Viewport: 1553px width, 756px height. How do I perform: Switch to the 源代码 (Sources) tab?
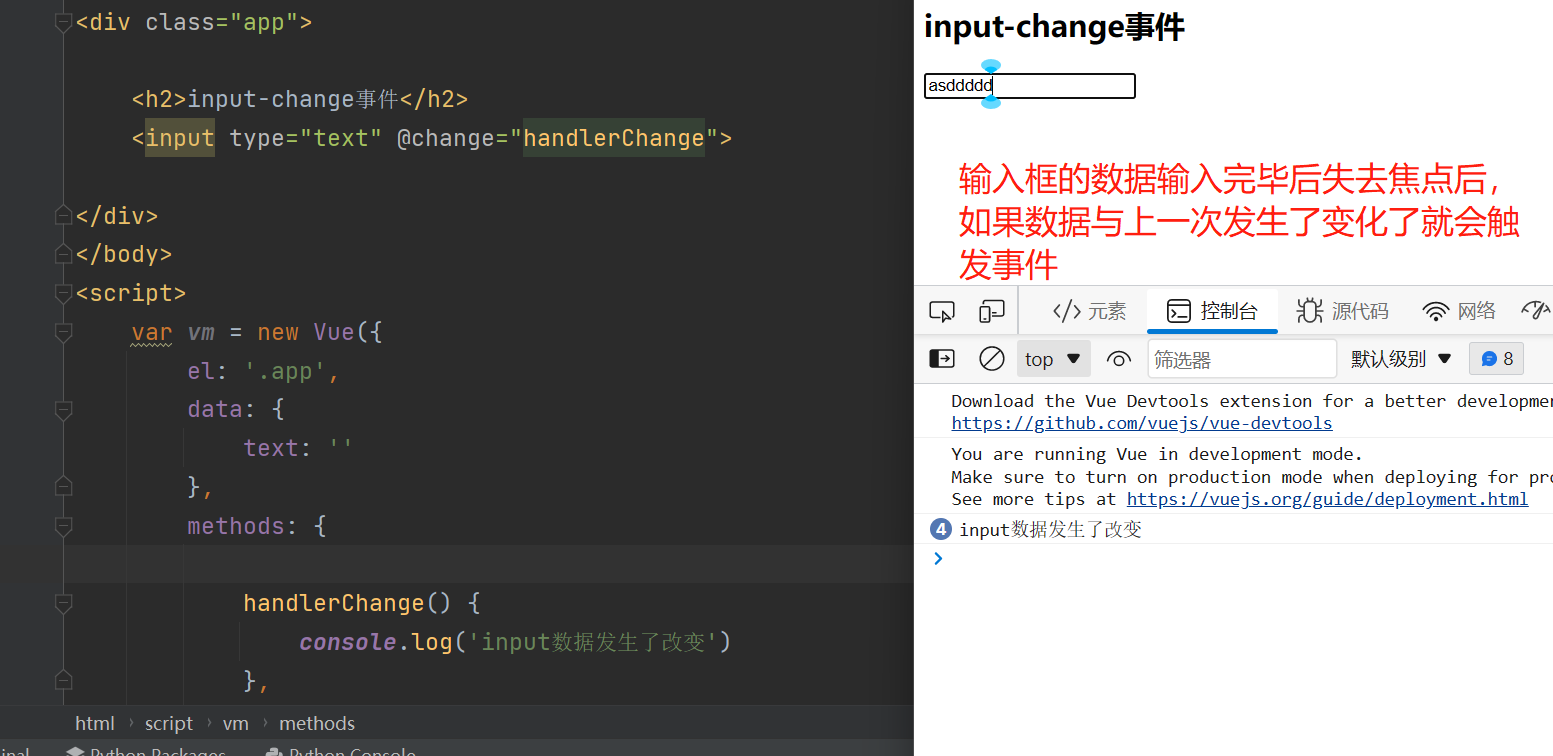1343,311
